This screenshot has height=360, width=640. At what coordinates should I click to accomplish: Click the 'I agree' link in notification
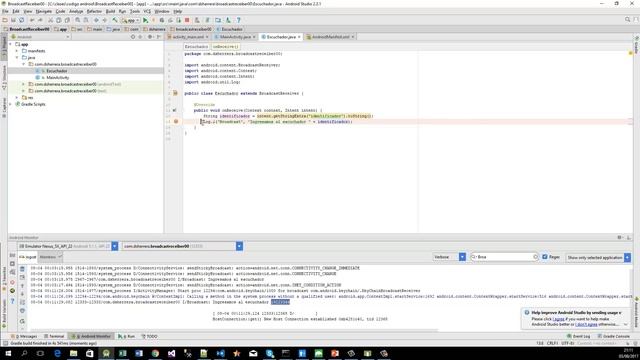click(x=558, y=319)
